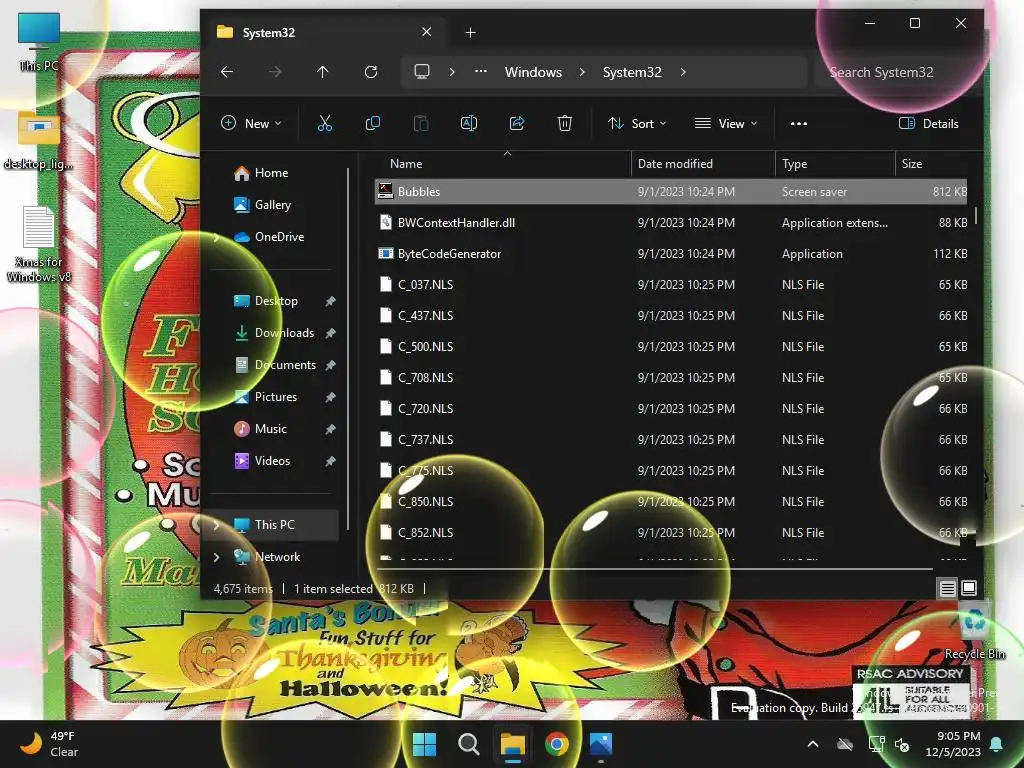Switch to details list view icon
The width and height of the screenshot is (1024, 768).
point(947,588)
